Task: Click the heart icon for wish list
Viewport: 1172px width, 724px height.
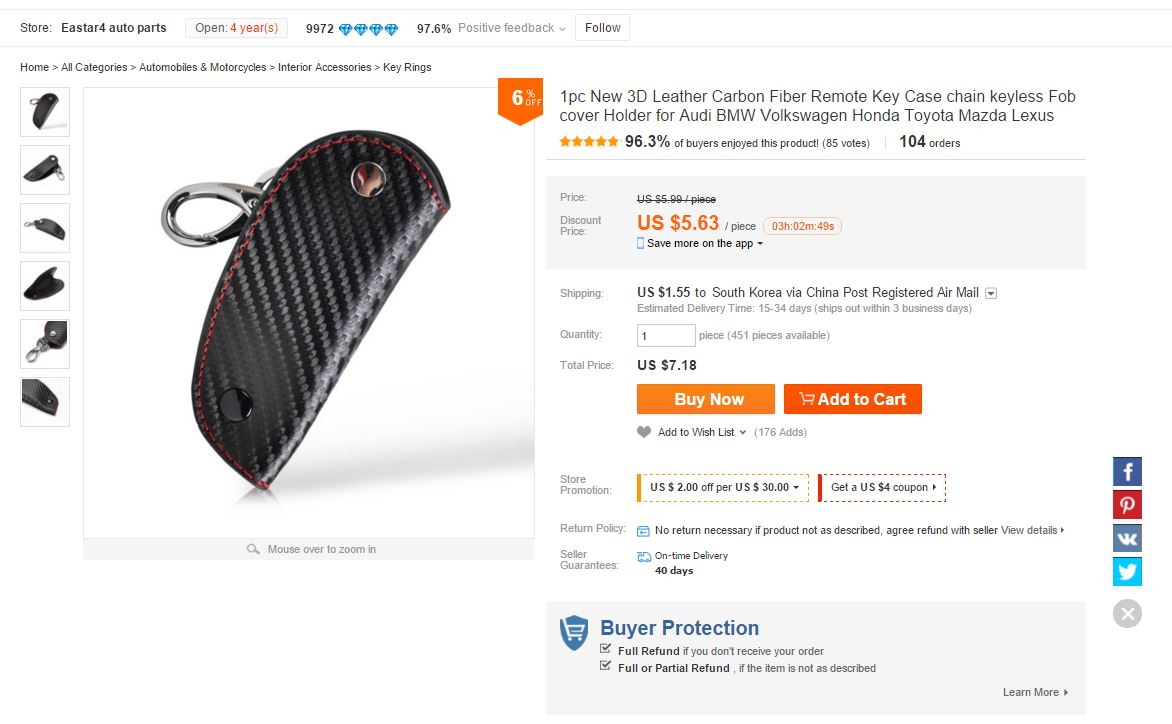Action: [644, 432]
